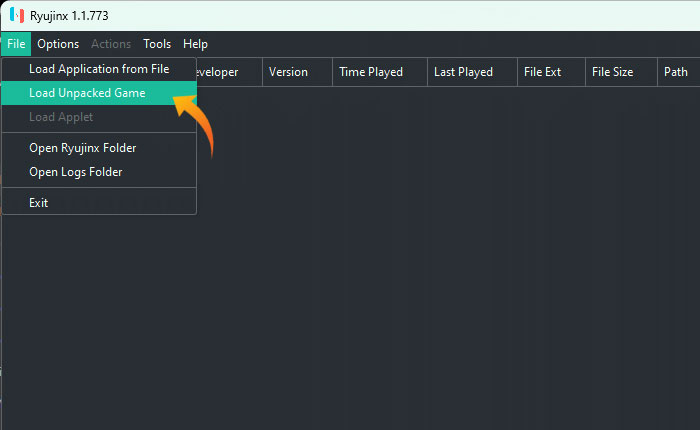
Task: Sort list by File Size column
Action: click(612, 72)
